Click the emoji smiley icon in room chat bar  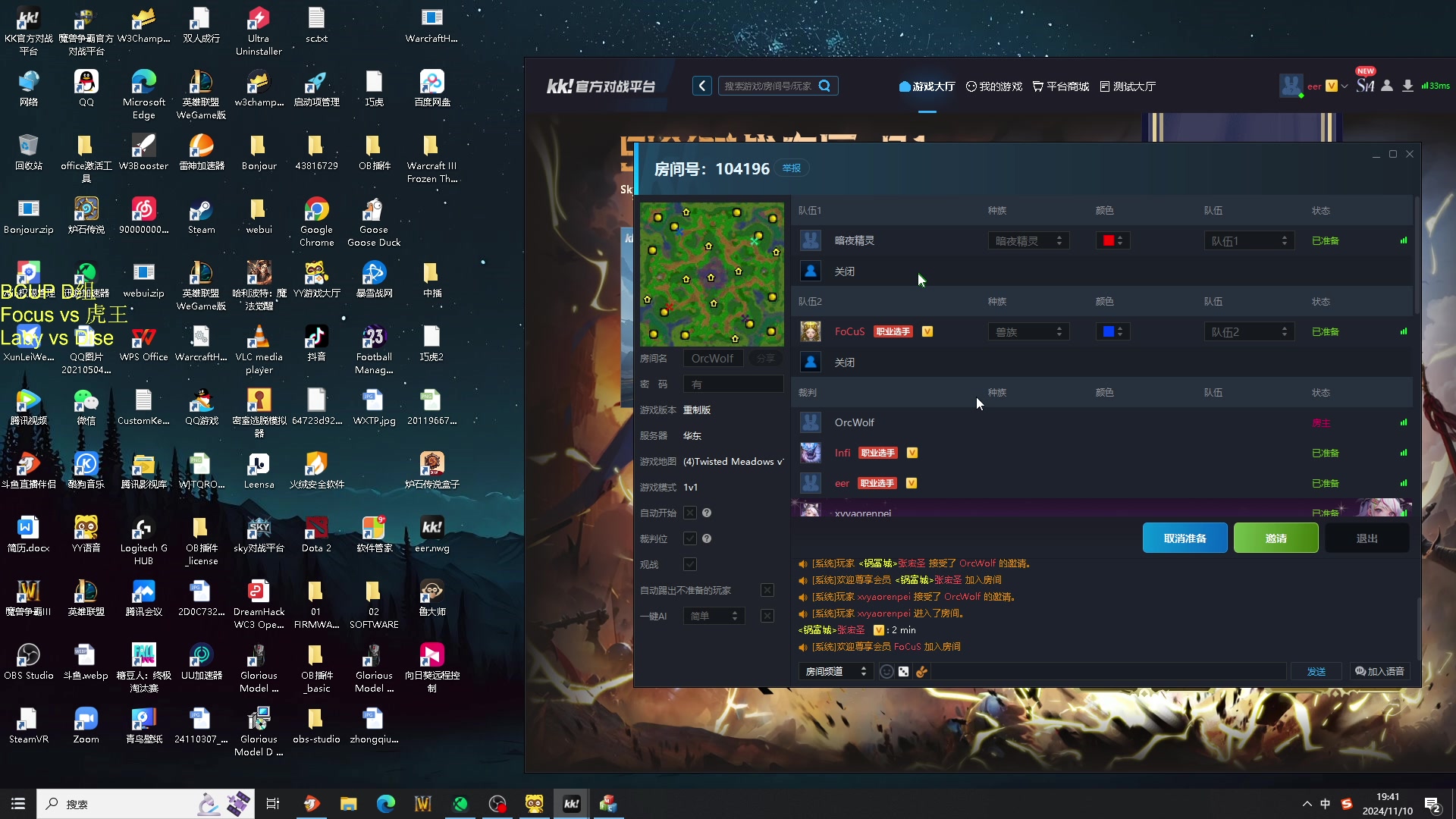[886, 671]
